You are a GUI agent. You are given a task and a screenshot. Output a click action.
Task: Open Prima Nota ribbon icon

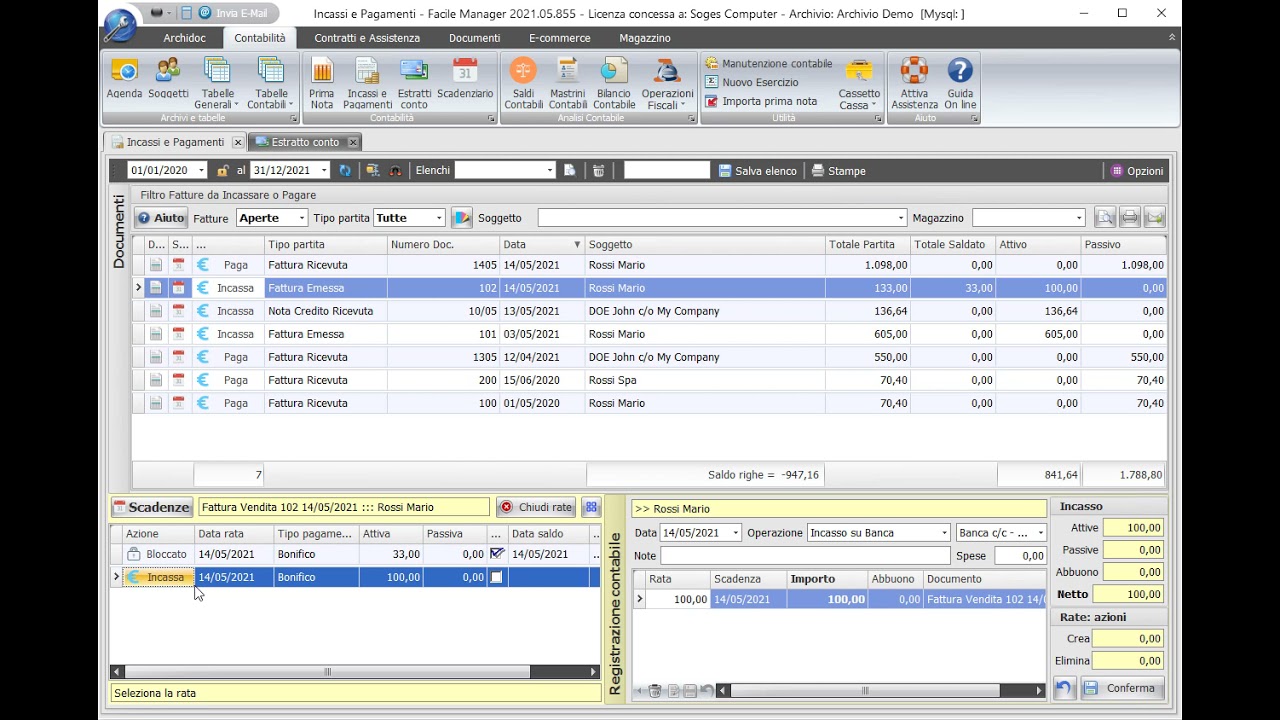[x=322, y=84]
